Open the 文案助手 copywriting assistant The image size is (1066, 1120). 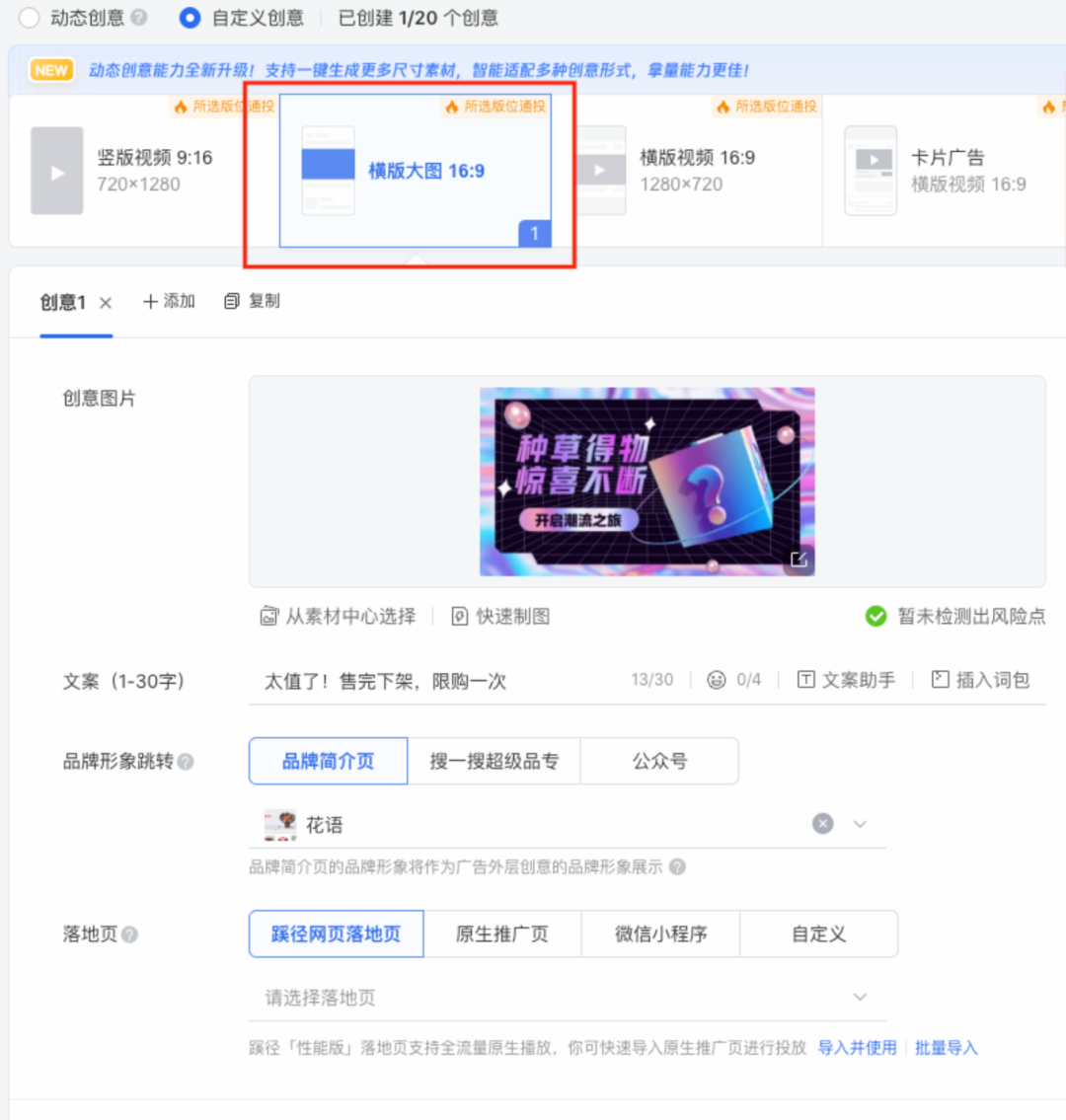[846, 679]
